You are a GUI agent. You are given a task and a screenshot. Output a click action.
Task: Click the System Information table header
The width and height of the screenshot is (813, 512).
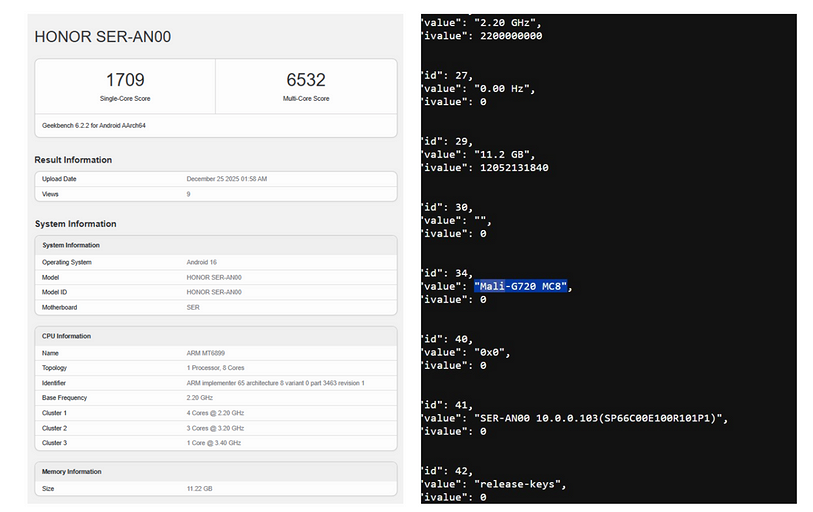[70, 245]
